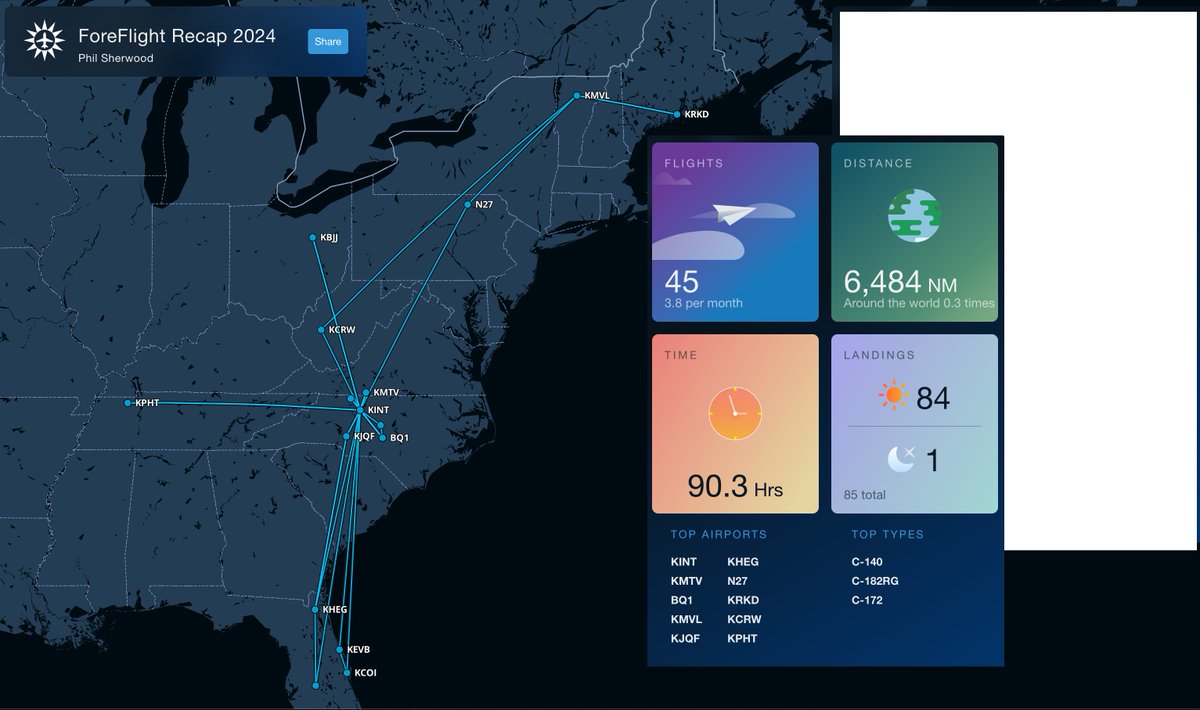1200x710 pixels.
Task: Click KINT in Top Airports list
Action: click(684, 562)
